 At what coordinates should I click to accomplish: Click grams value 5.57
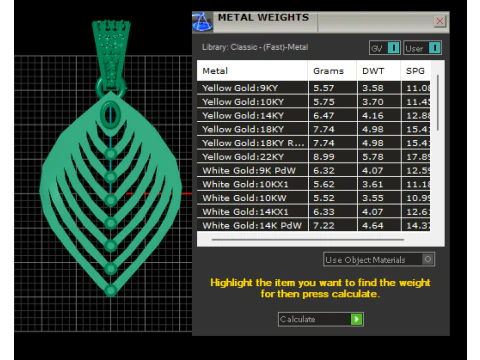[324, 88]
